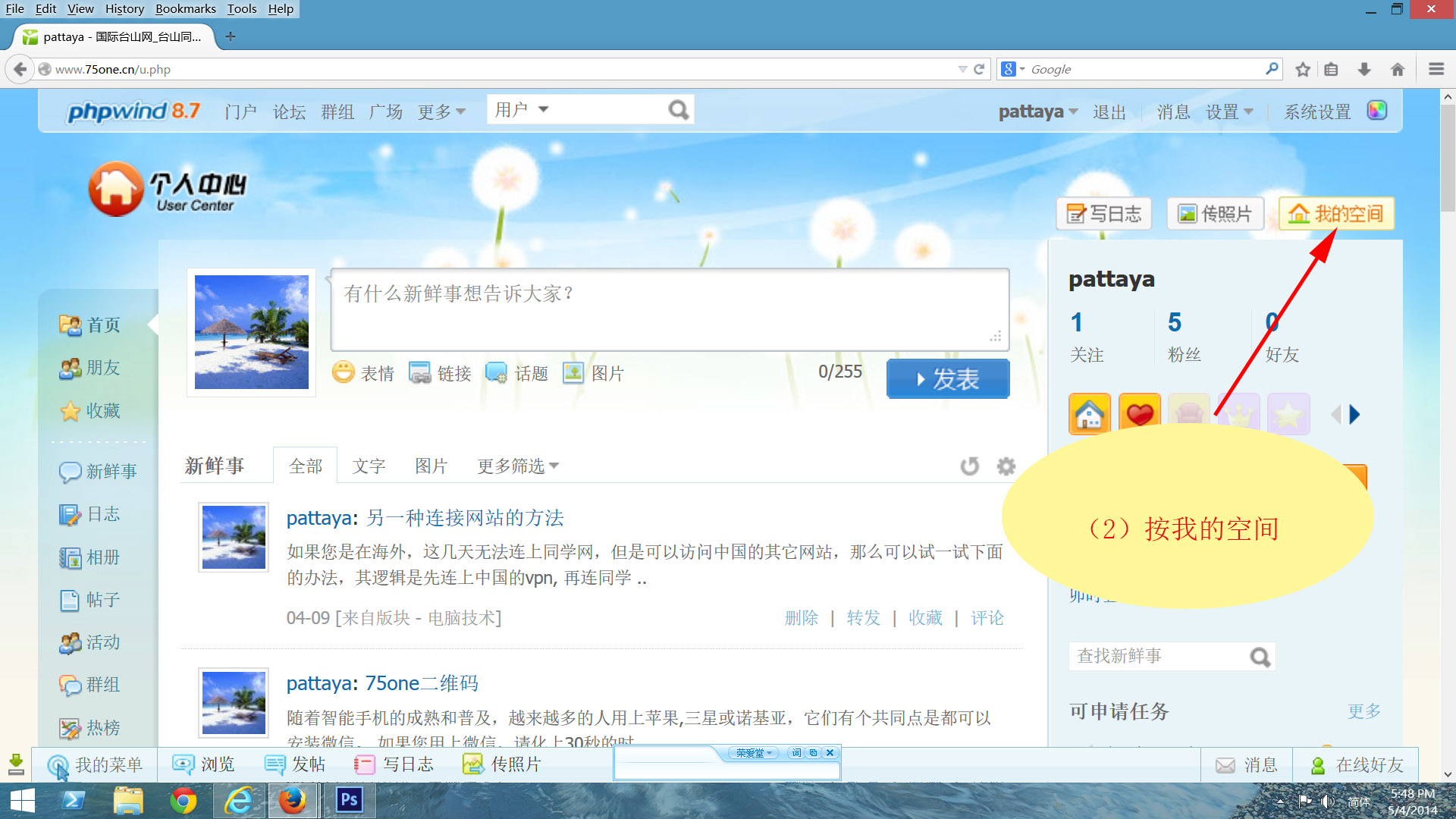Viewport: 1456px width, 819px height.
Task: Open 热榜 in the left sidebar
Action: click(x=89, y=728)
